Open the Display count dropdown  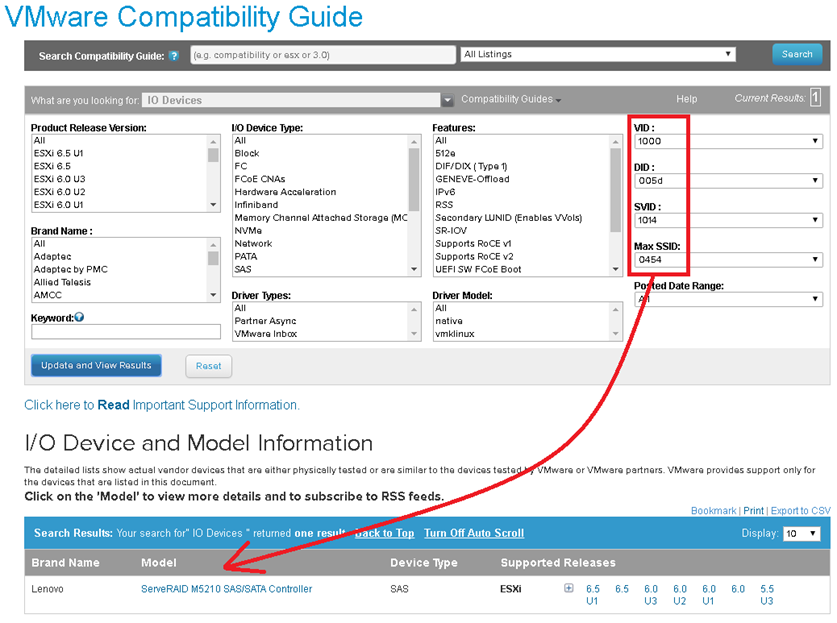tap(801, 534)
